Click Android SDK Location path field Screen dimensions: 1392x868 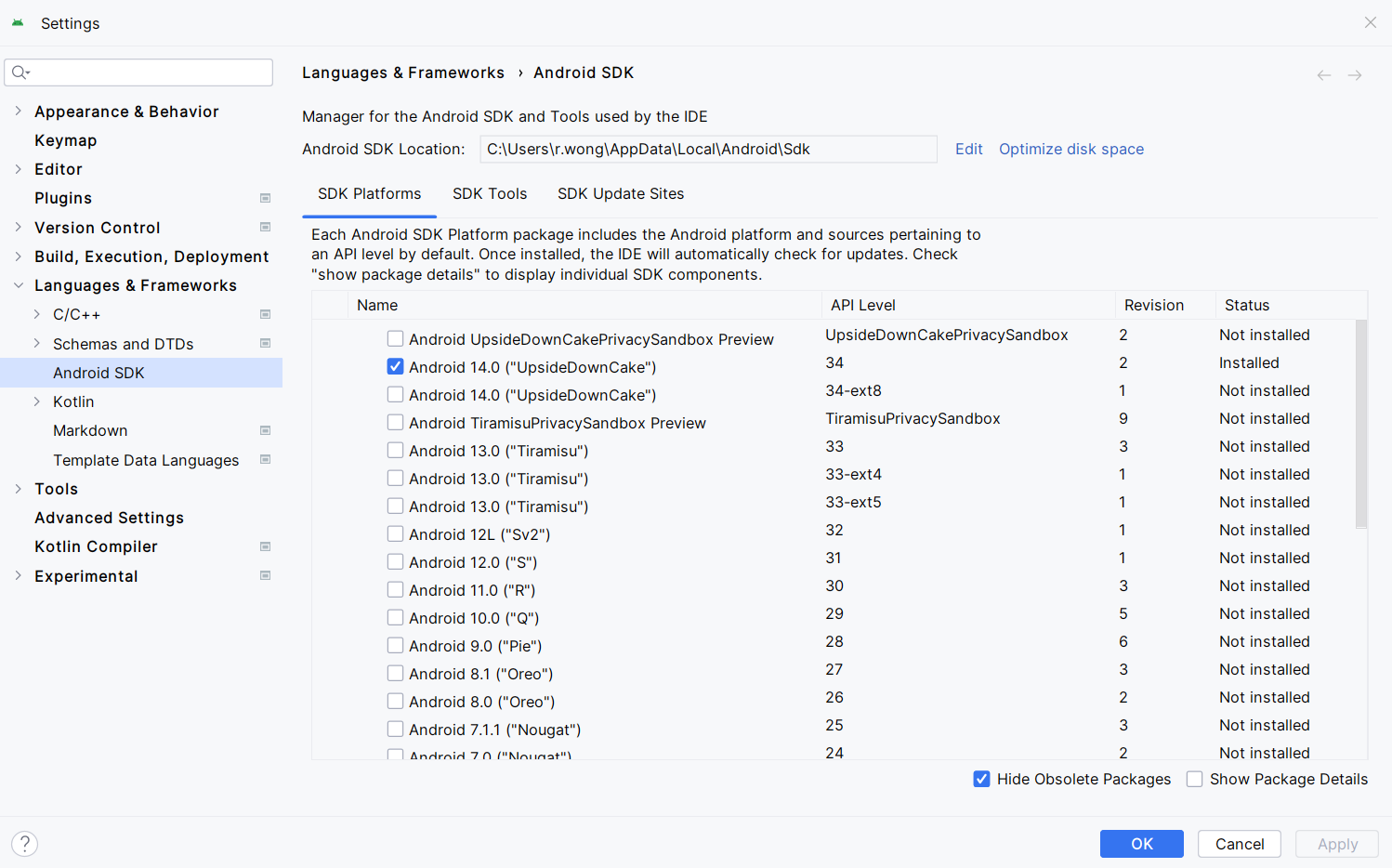[x=708, y=149]
